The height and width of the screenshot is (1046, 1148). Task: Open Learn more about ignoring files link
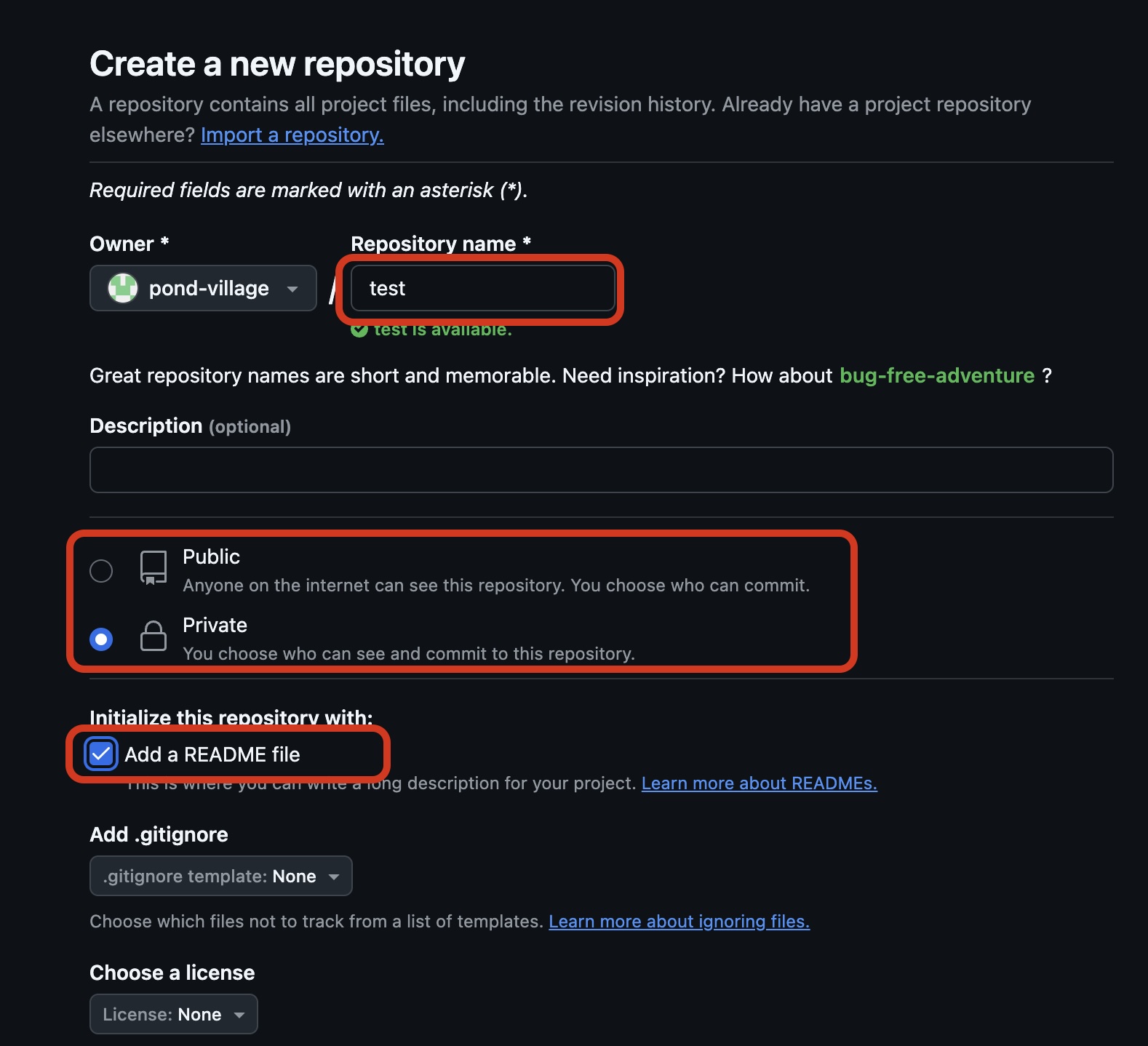pos(679,922)
